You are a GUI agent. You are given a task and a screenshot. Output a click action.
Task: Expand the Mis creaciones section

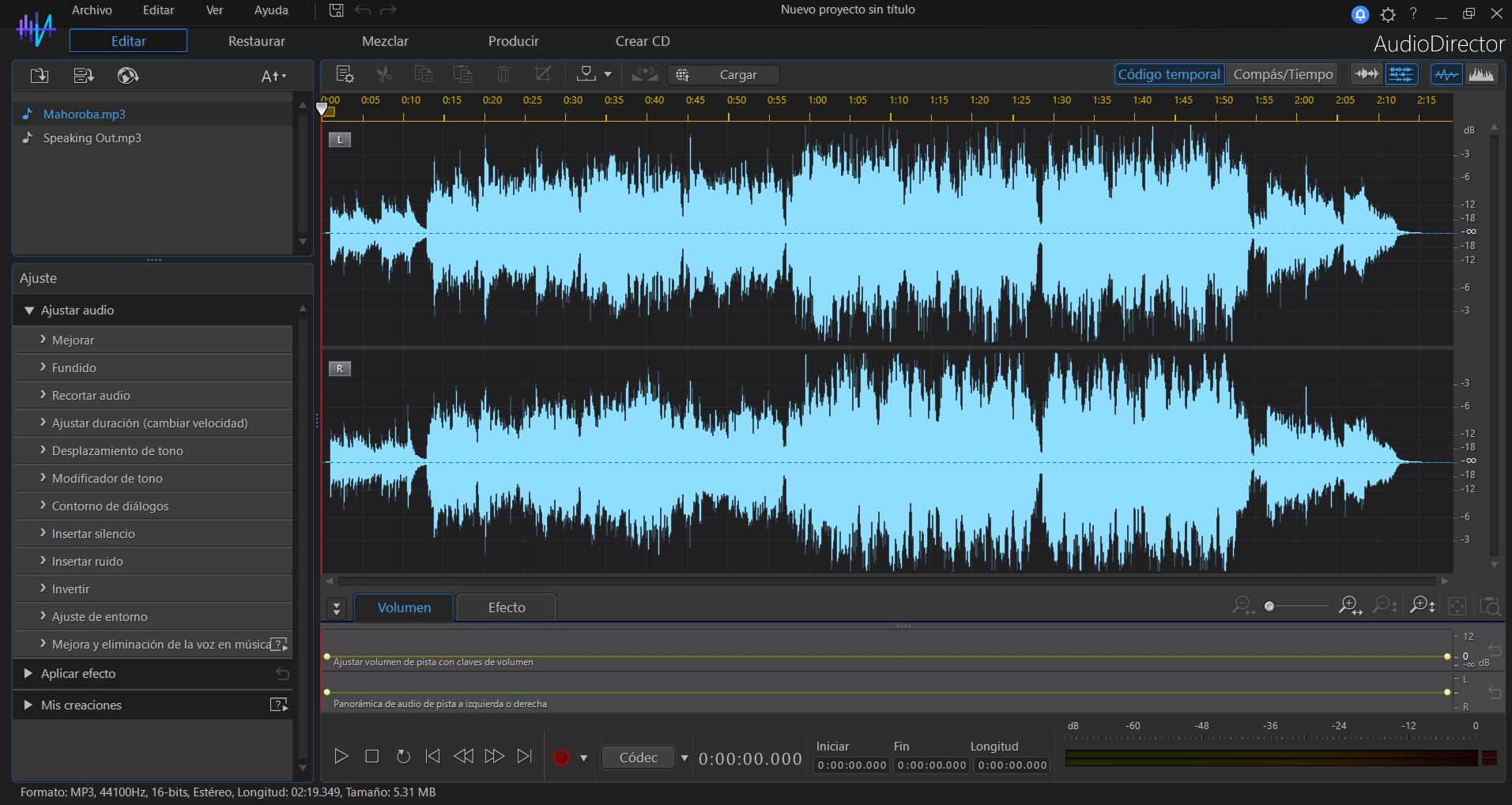click(x=28, y=705)
